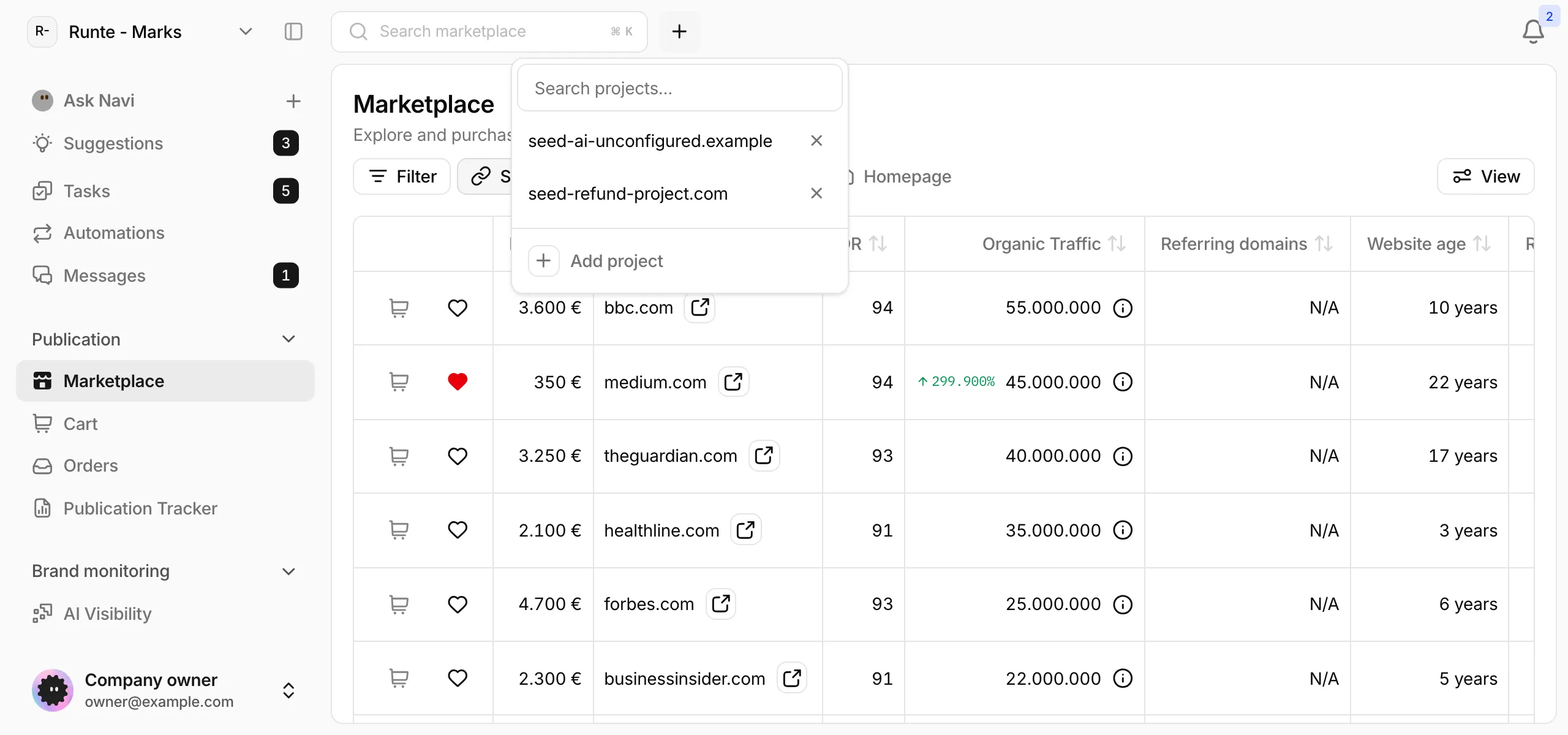Open healthline.com external link icon

click(x=746, y=530)
